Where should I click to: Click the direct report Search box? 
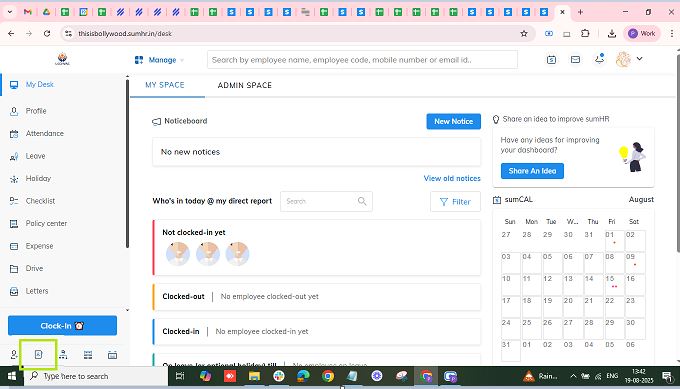pyautogui.click(x=326, y=201)
